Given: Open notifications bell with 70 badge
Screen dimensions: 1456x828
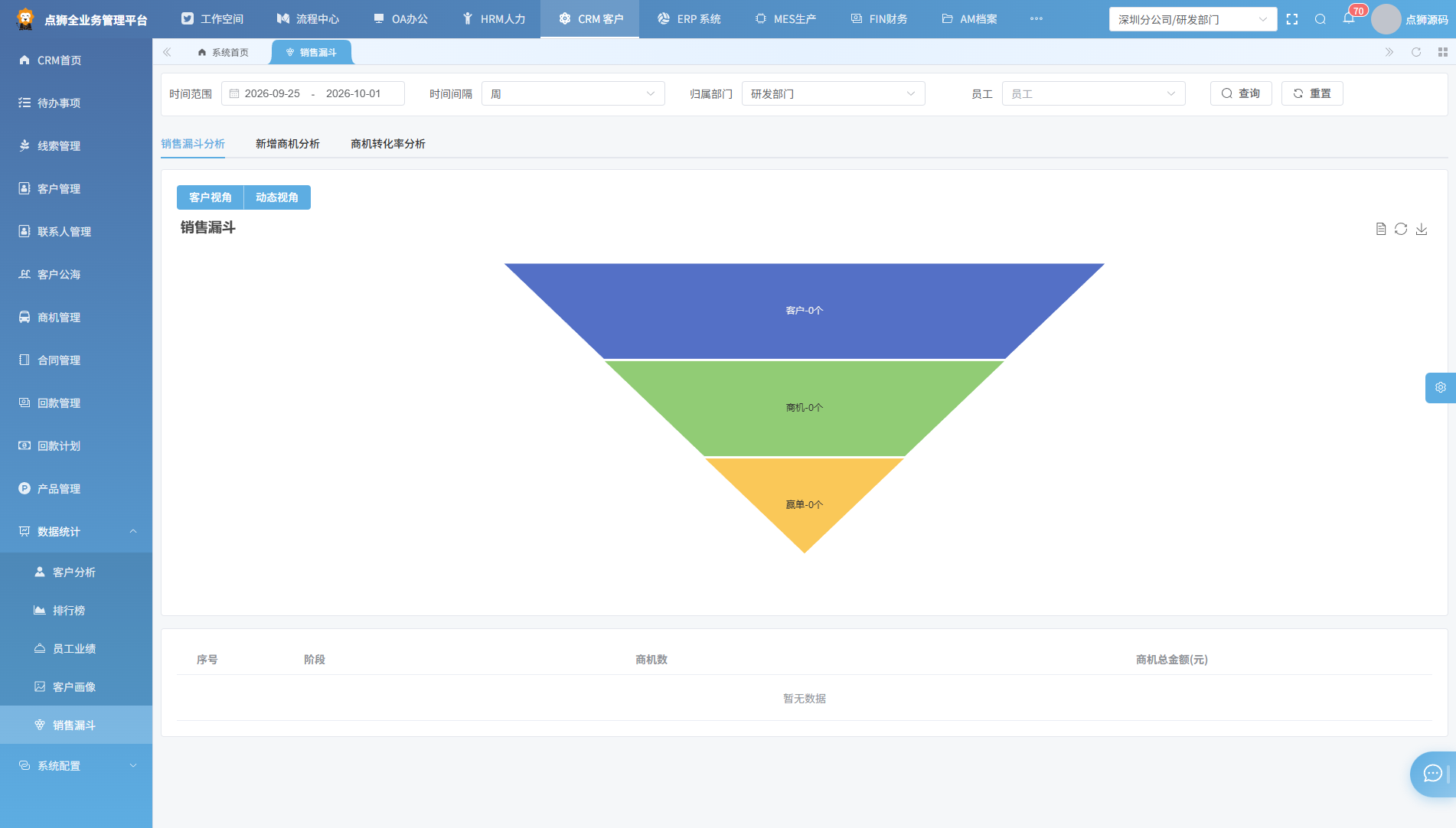Looking at the screenshot, I should pos(1349,18).
